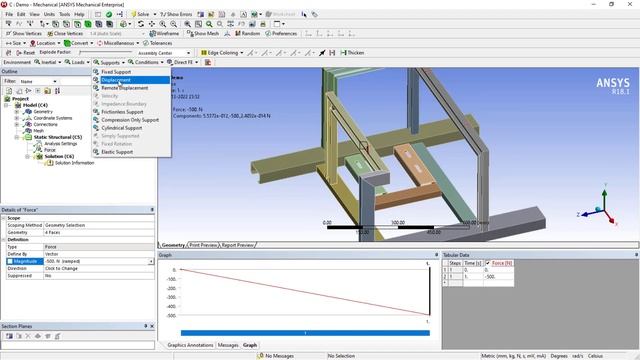Open the Units menu
640x360 pixels.
(x=49, y=14)
